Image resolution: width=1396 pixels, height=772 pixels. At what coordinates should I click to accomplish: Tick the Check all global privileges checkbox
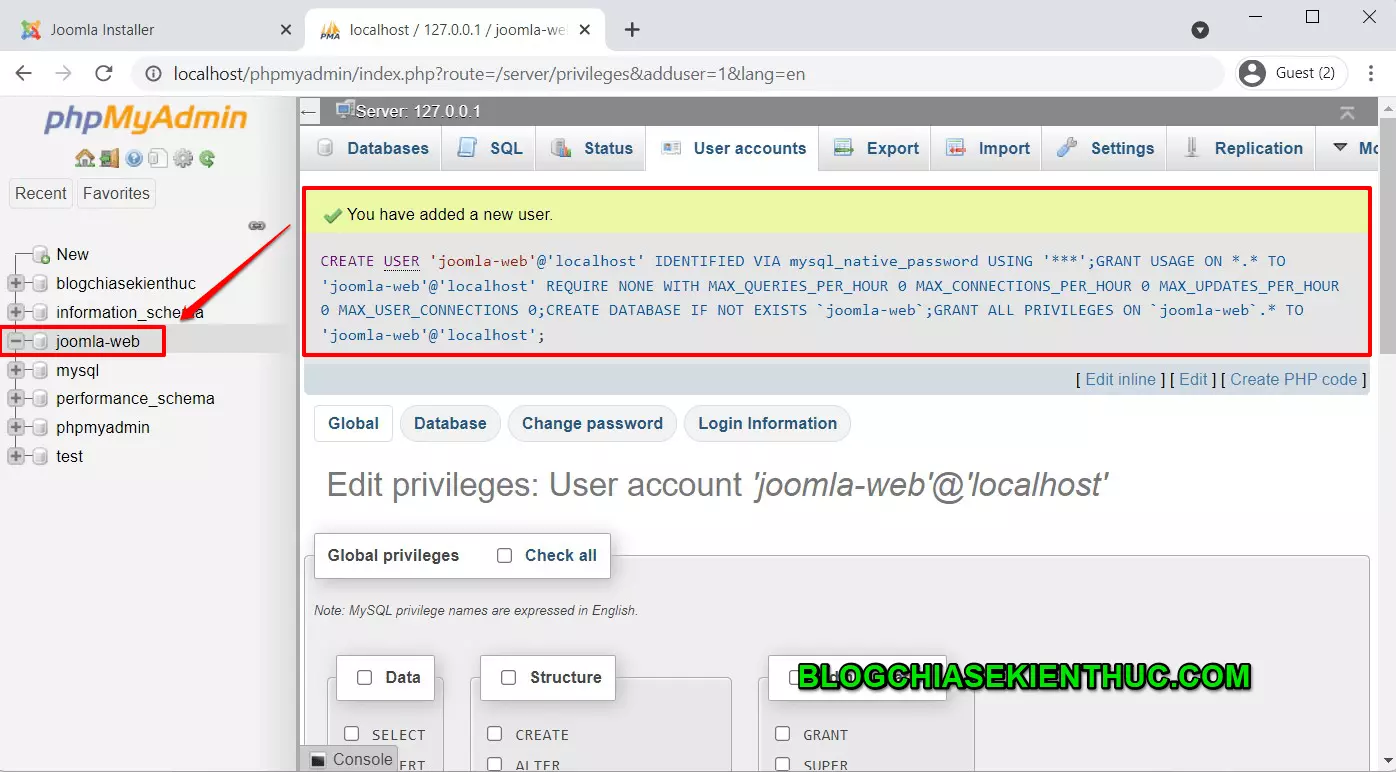pyautogui.click(x=505, y=556)
